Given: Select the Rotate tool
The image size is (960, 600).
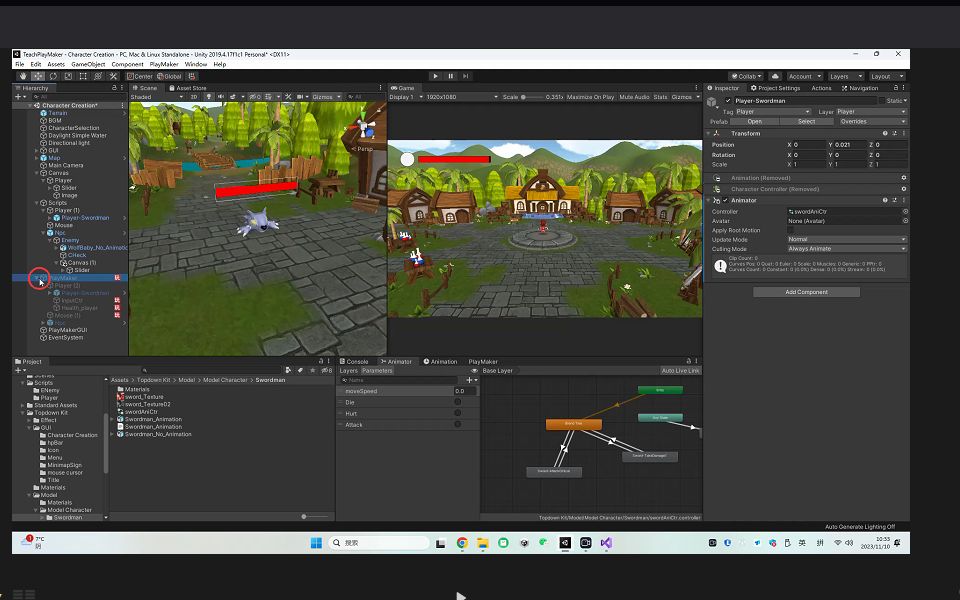Looking at the screenshot, I should [x=53, y=77].
